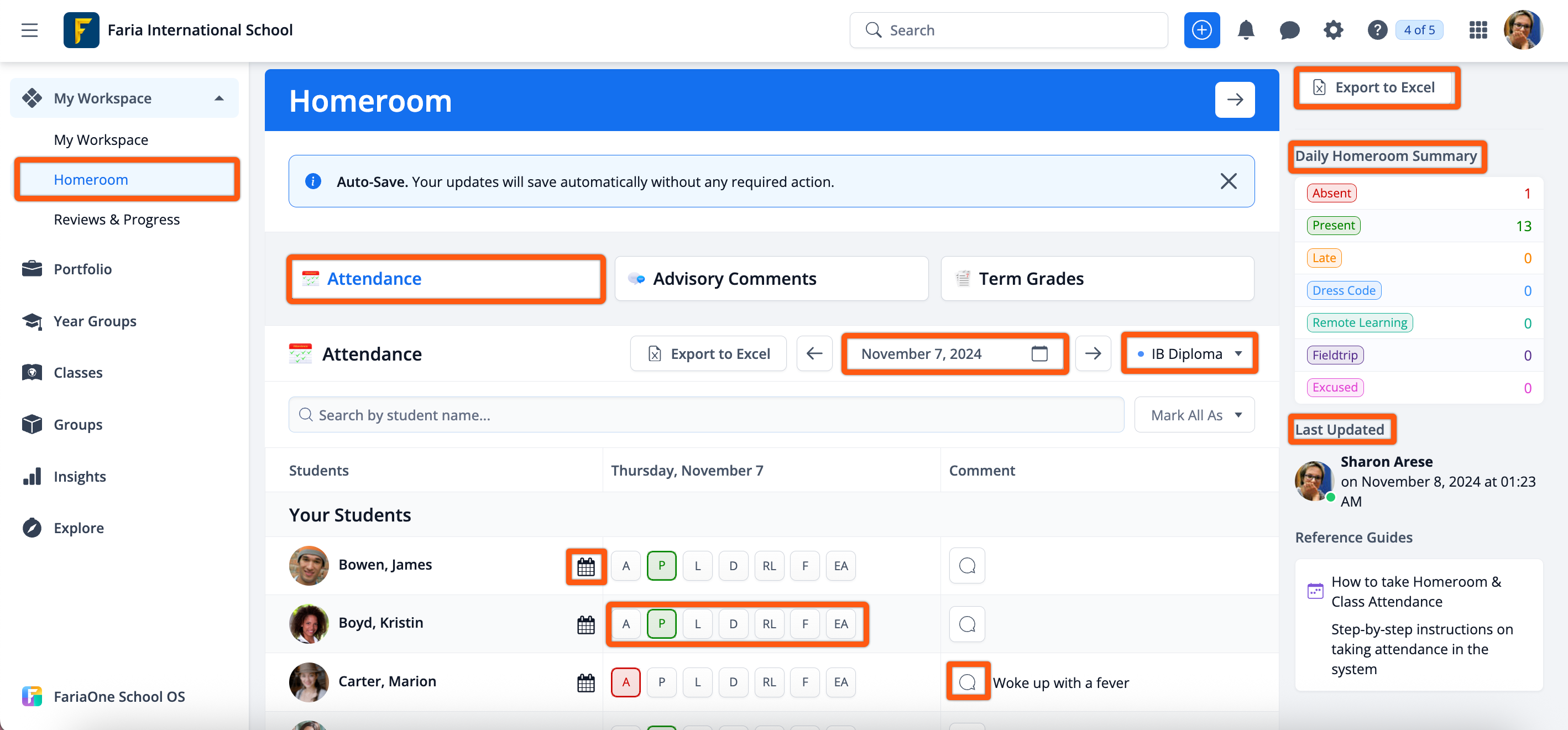Go to previous day arrow

pos(814,354)
